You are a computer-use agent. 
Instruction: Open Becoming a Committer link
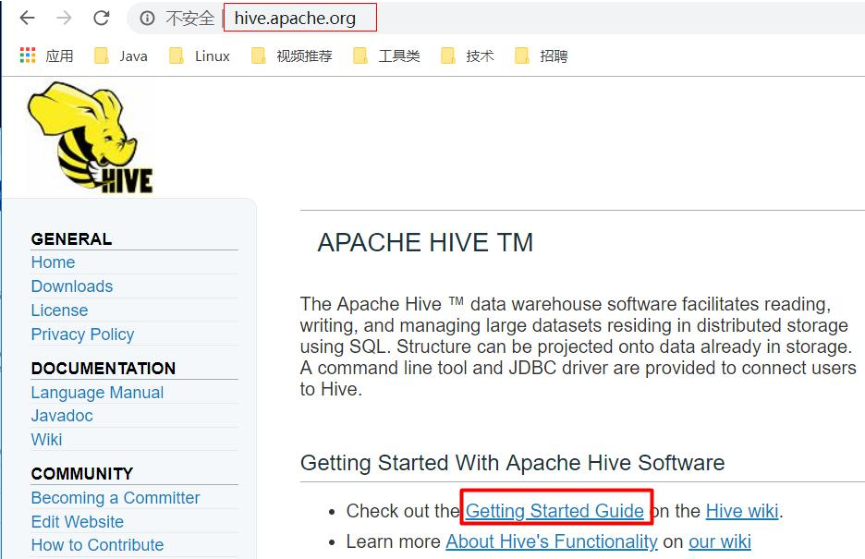(x=115, y=498)
